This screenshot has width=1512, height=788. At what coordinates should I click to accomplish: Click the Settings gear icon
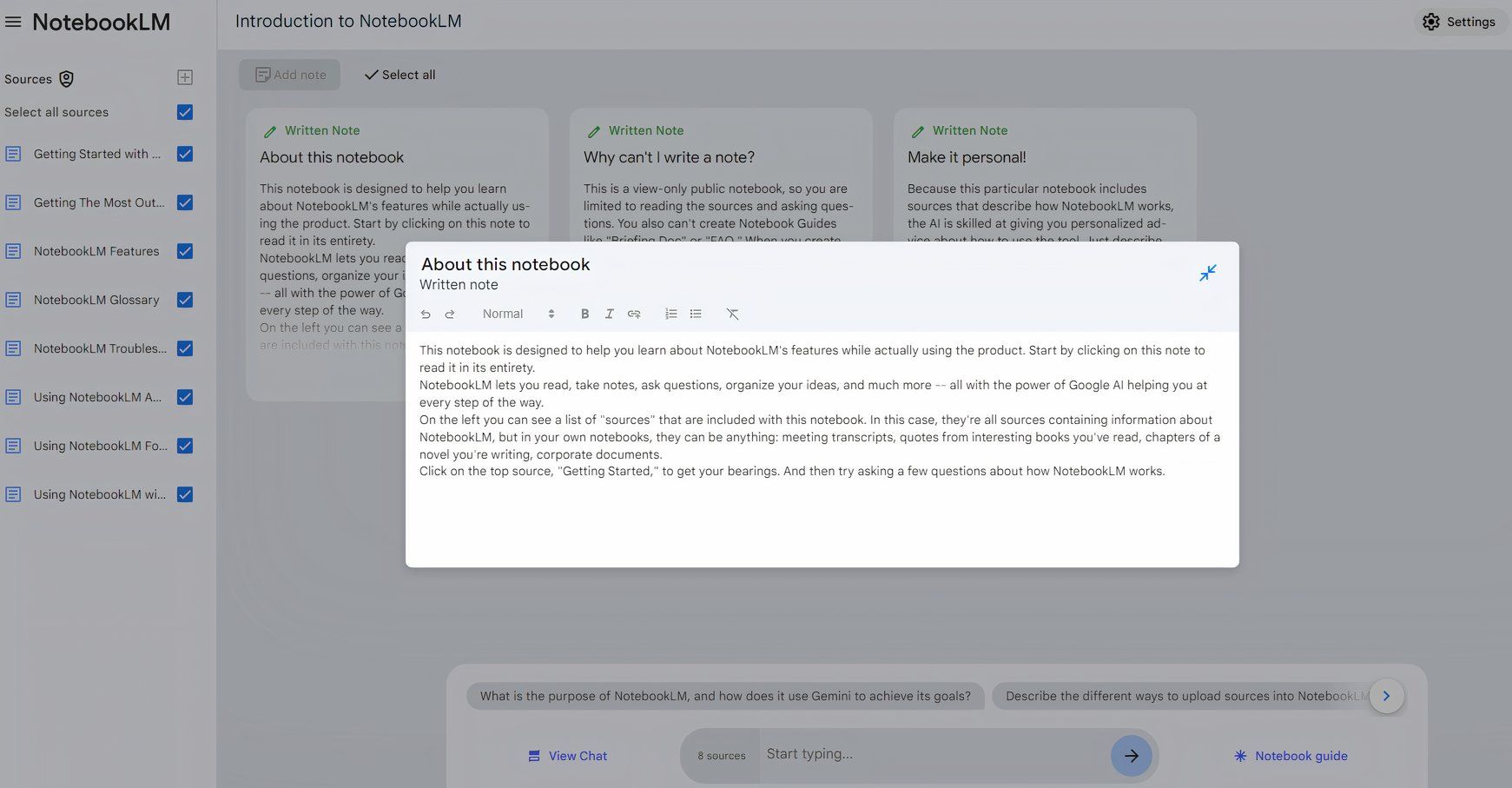(x=1431, y=22)
